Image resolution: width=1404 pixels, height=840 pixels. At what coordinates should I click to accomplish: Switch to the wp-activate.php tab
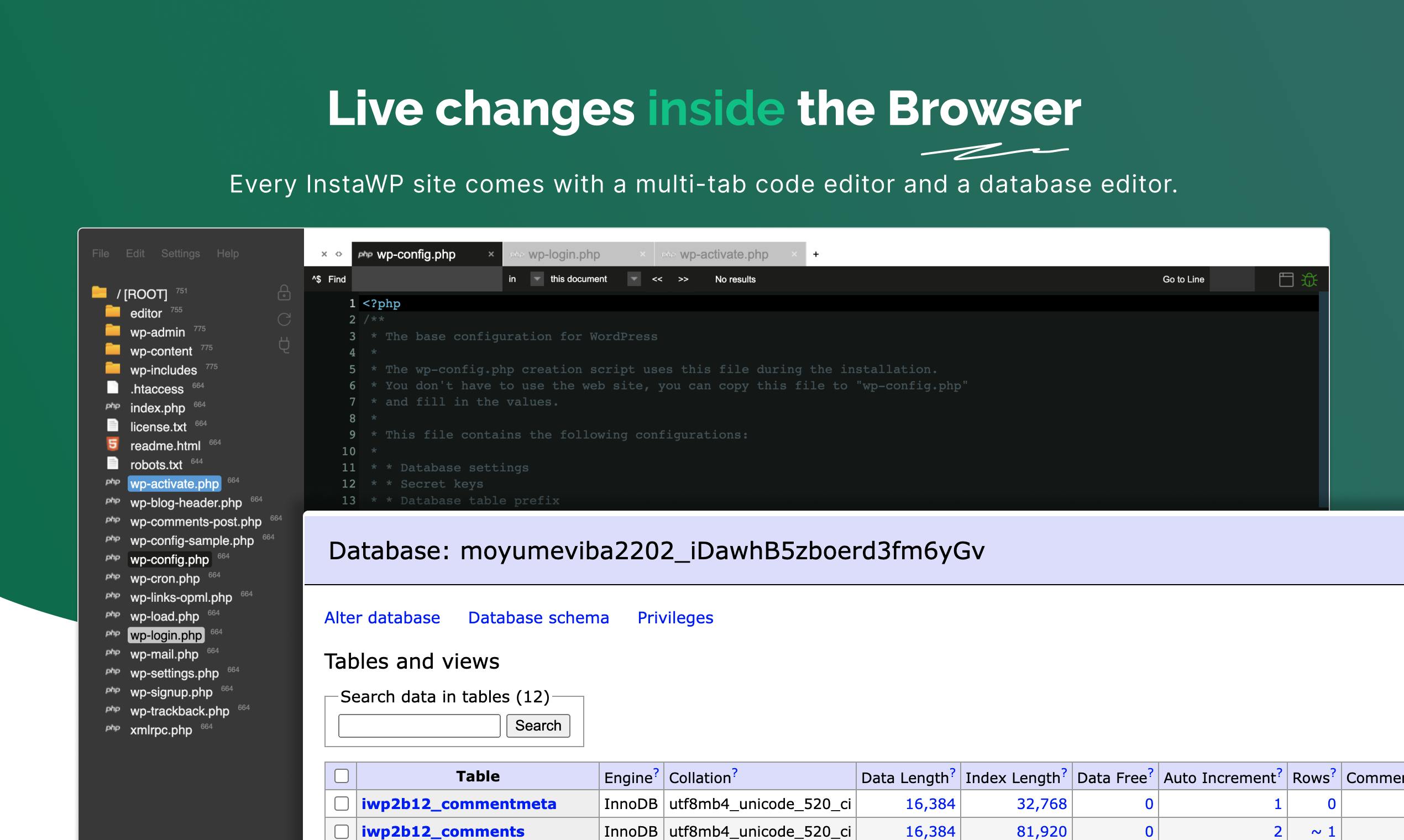pyautogui.click(x=730, y=254)
